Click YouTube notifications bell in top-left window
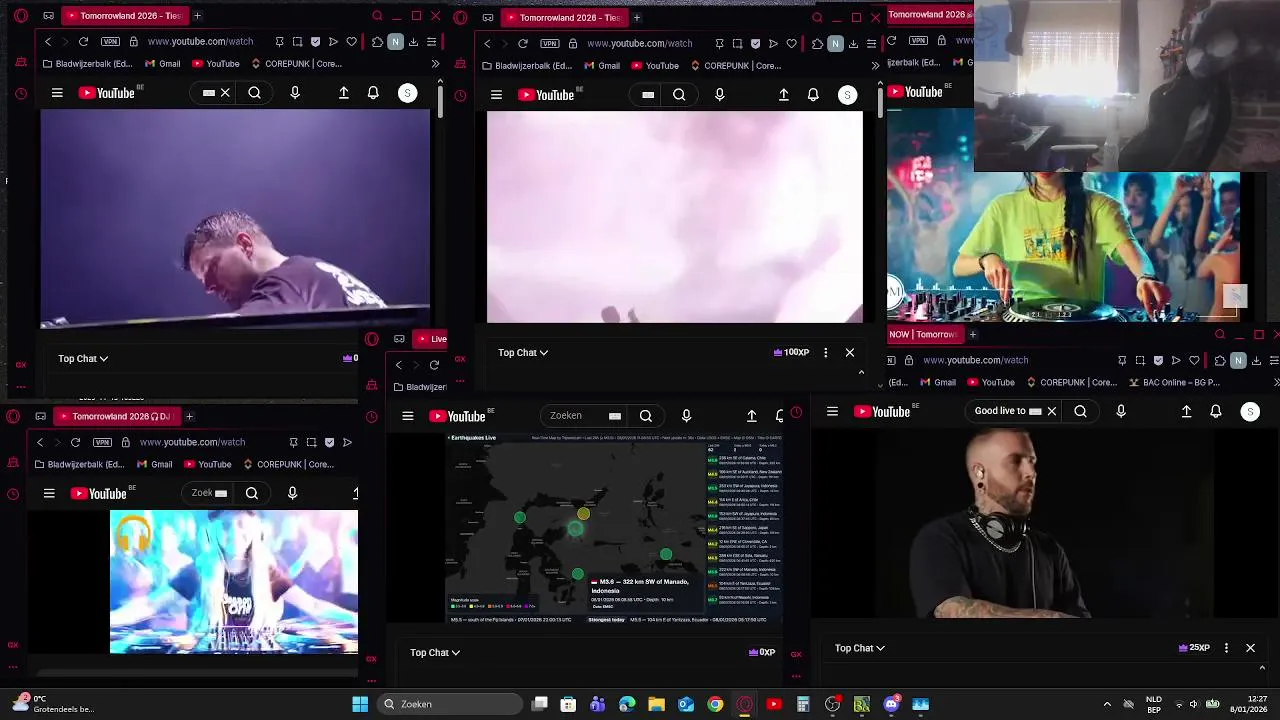1280x720 pixels. [373, 93]
